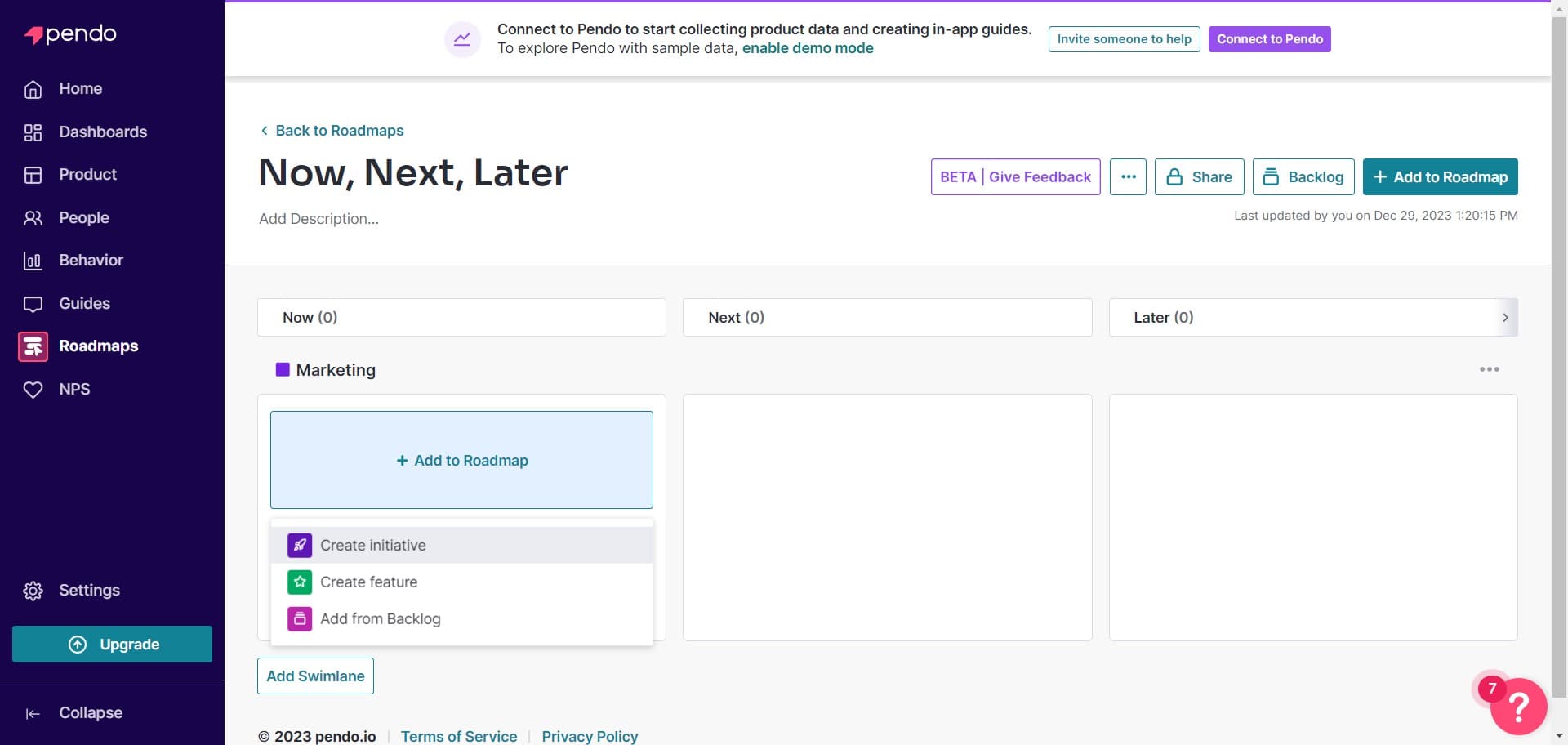
Task: Click the Connect to Pendo button
Action: [1269, 39]
